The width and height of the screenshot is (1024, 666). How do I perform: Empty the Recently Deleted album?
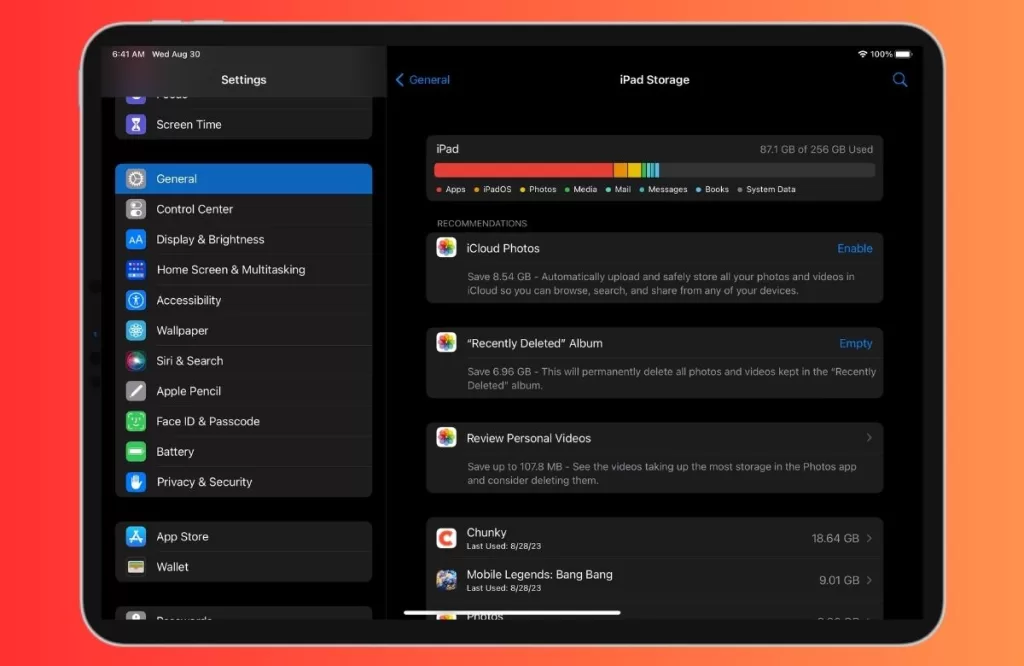tap(856, 343)
